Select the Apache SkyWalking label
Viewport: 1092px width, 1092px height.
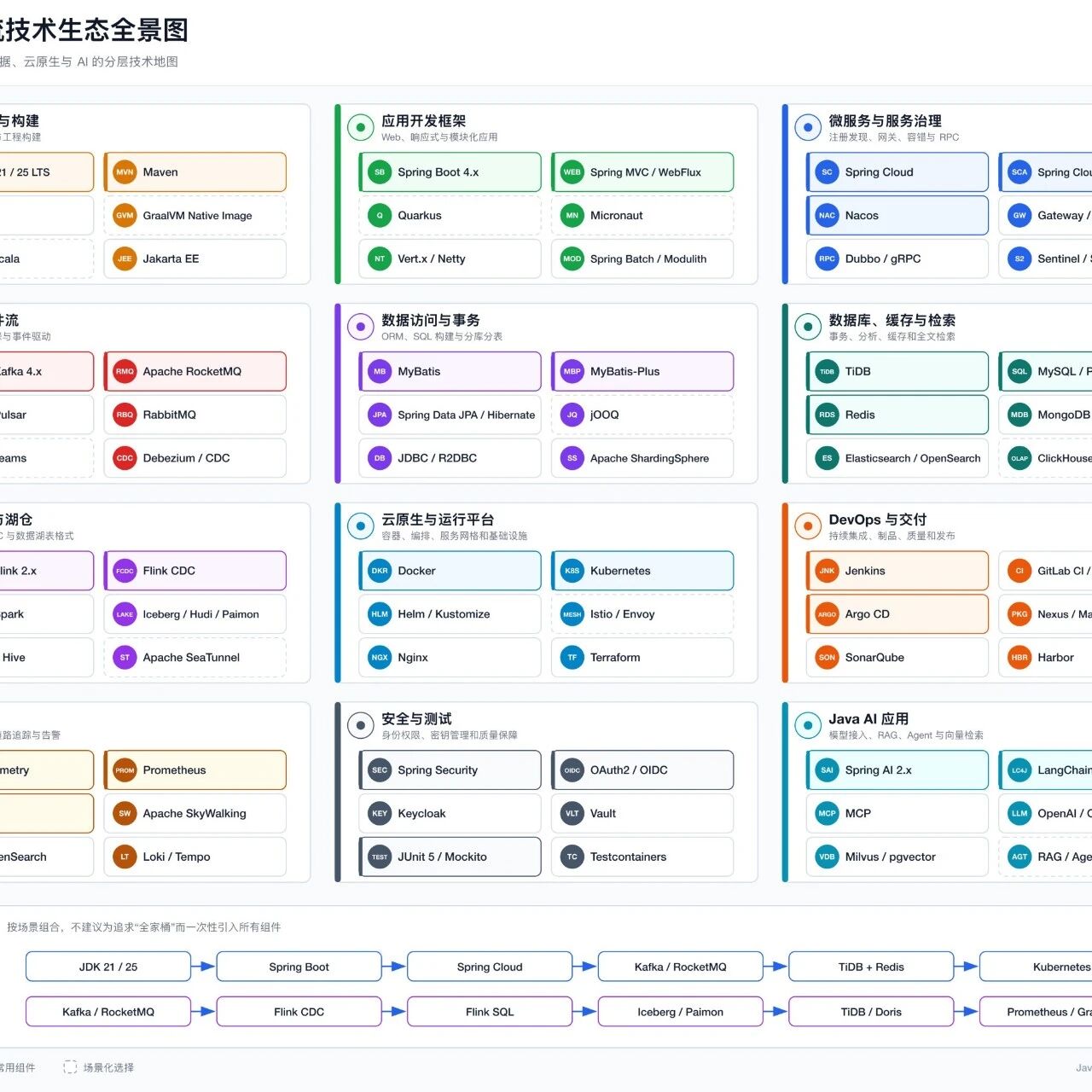tap(195, 814)
